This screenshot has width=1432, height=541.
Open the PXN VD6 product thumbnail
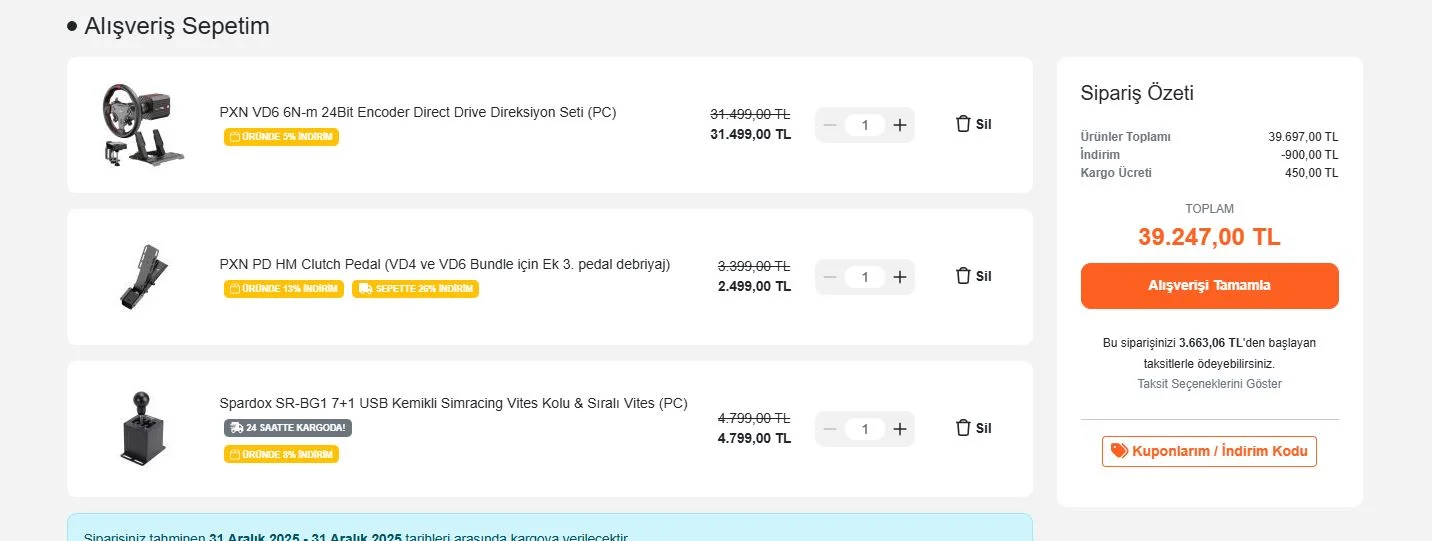[136, 124]
